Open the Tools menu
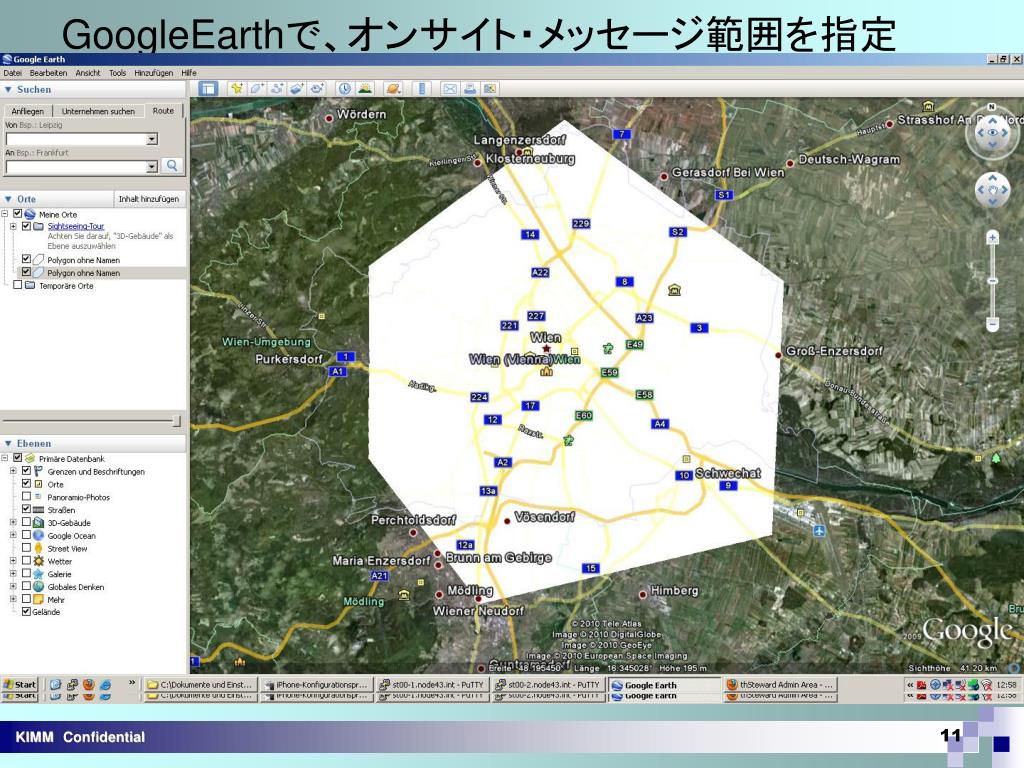 point(118,72)
